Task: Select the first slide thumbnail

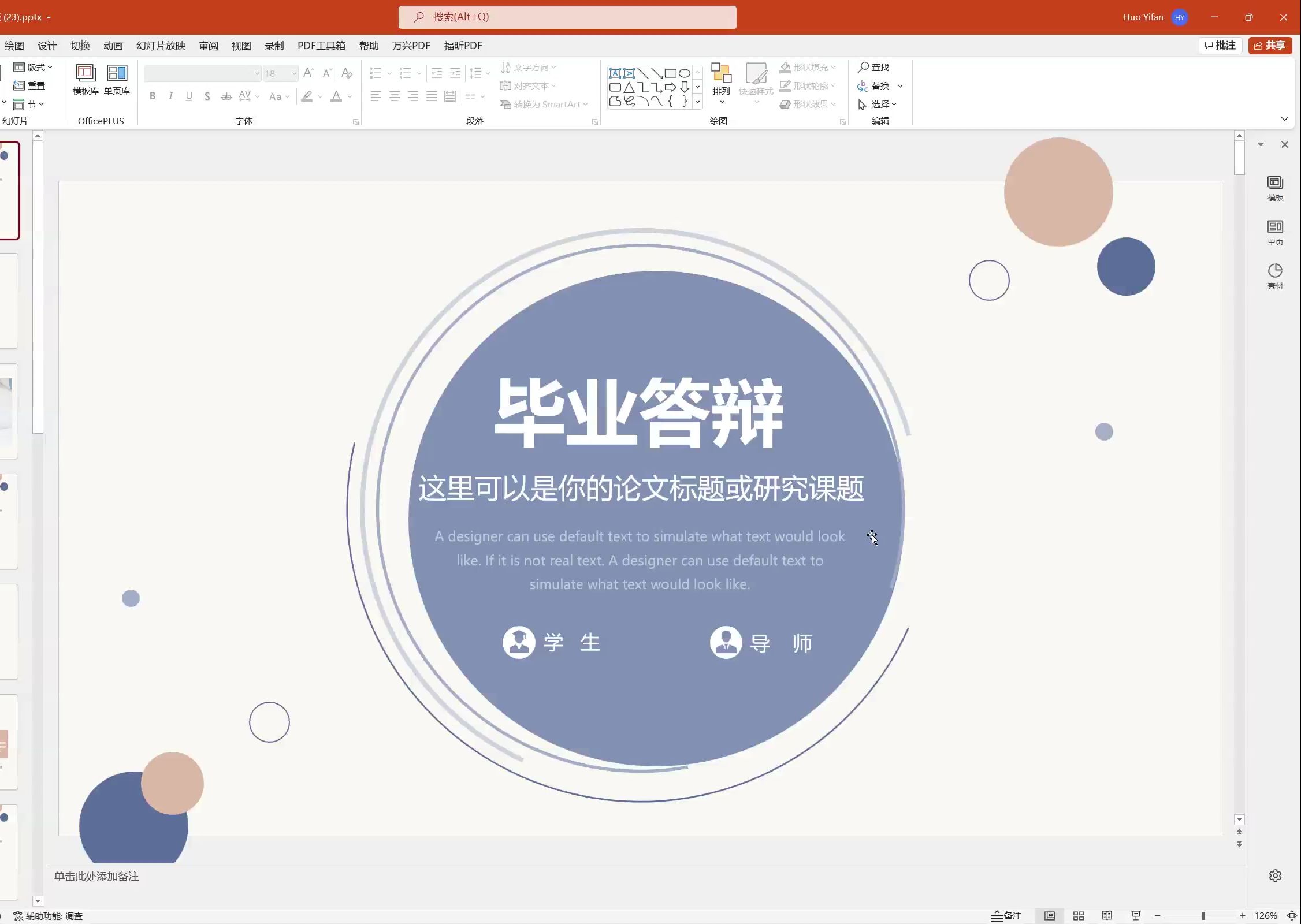Action: [x=9, y=191]
